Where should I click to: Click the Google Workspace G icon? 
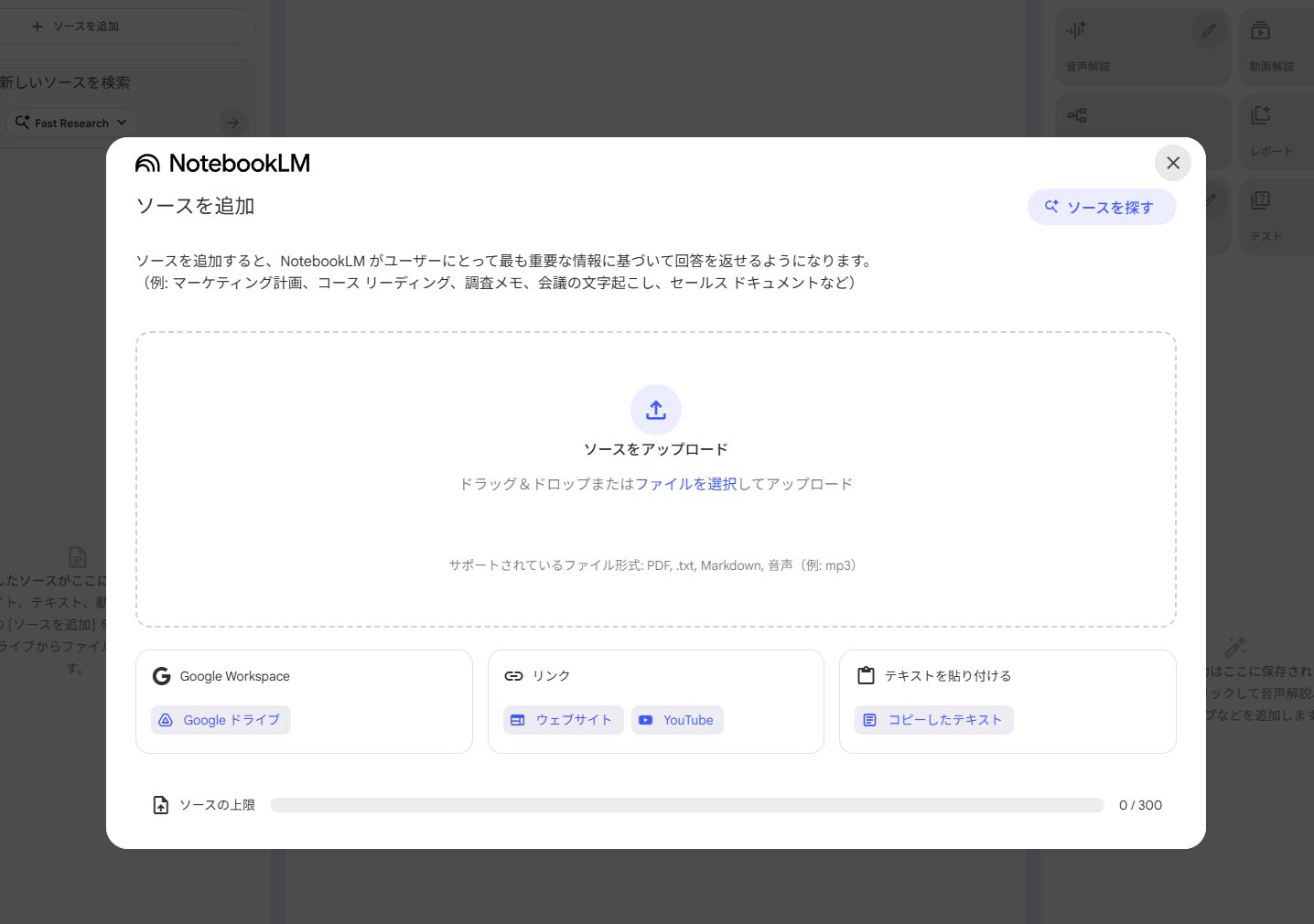click(162, 676)
